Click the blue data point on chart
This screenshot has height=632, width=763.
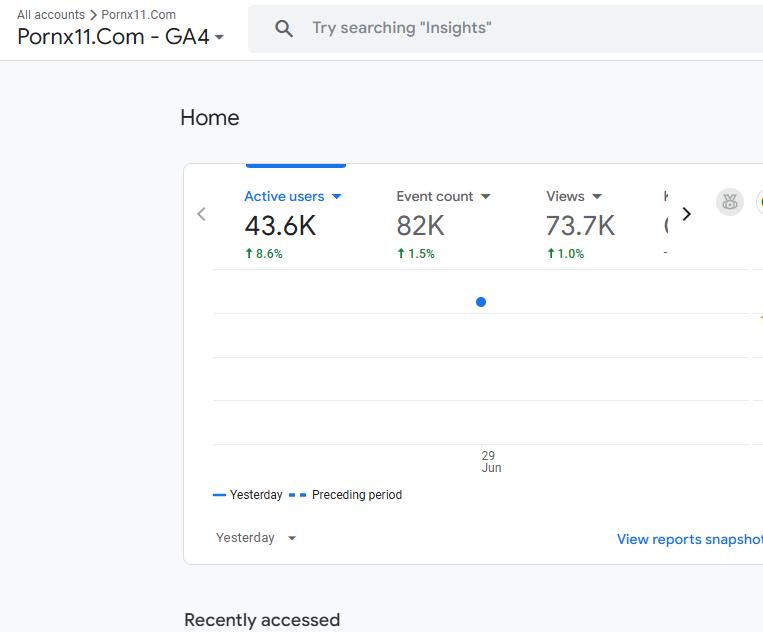coord(481,302)
